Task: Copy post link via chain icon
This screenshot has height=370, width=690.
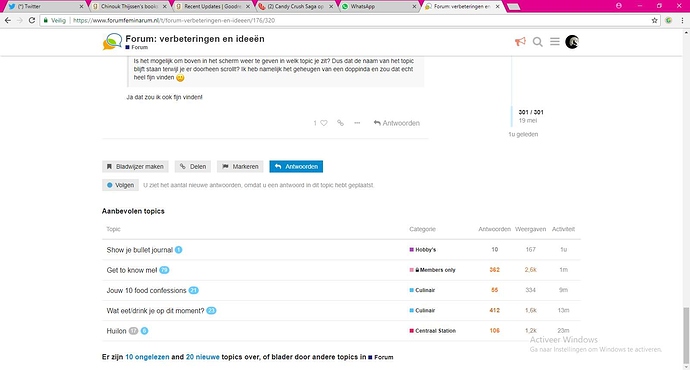Action: point(340,123)
